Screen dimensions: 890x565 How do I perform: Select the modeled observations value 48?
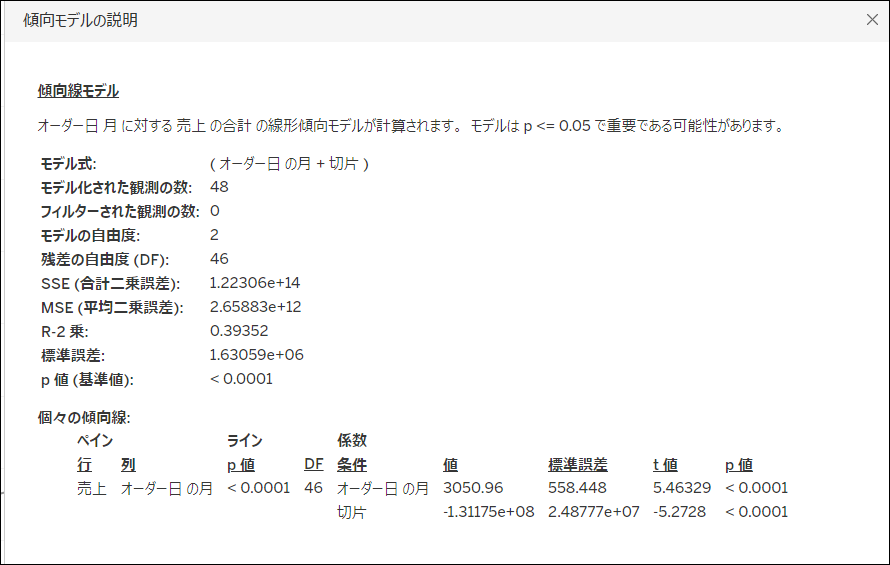pyautogui.click(x=220, y=187)
